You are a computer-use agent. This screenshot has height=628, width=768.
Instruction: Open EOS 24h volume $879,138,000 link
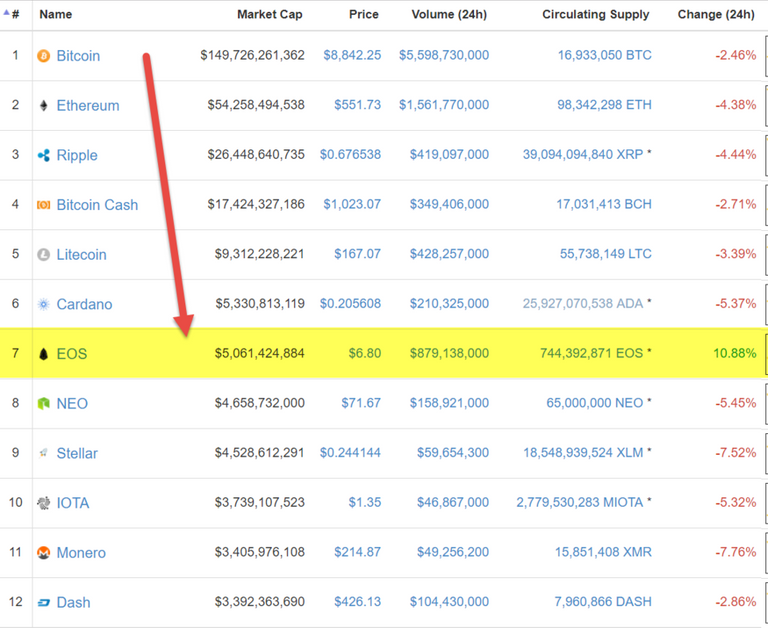tap(449, 354)
